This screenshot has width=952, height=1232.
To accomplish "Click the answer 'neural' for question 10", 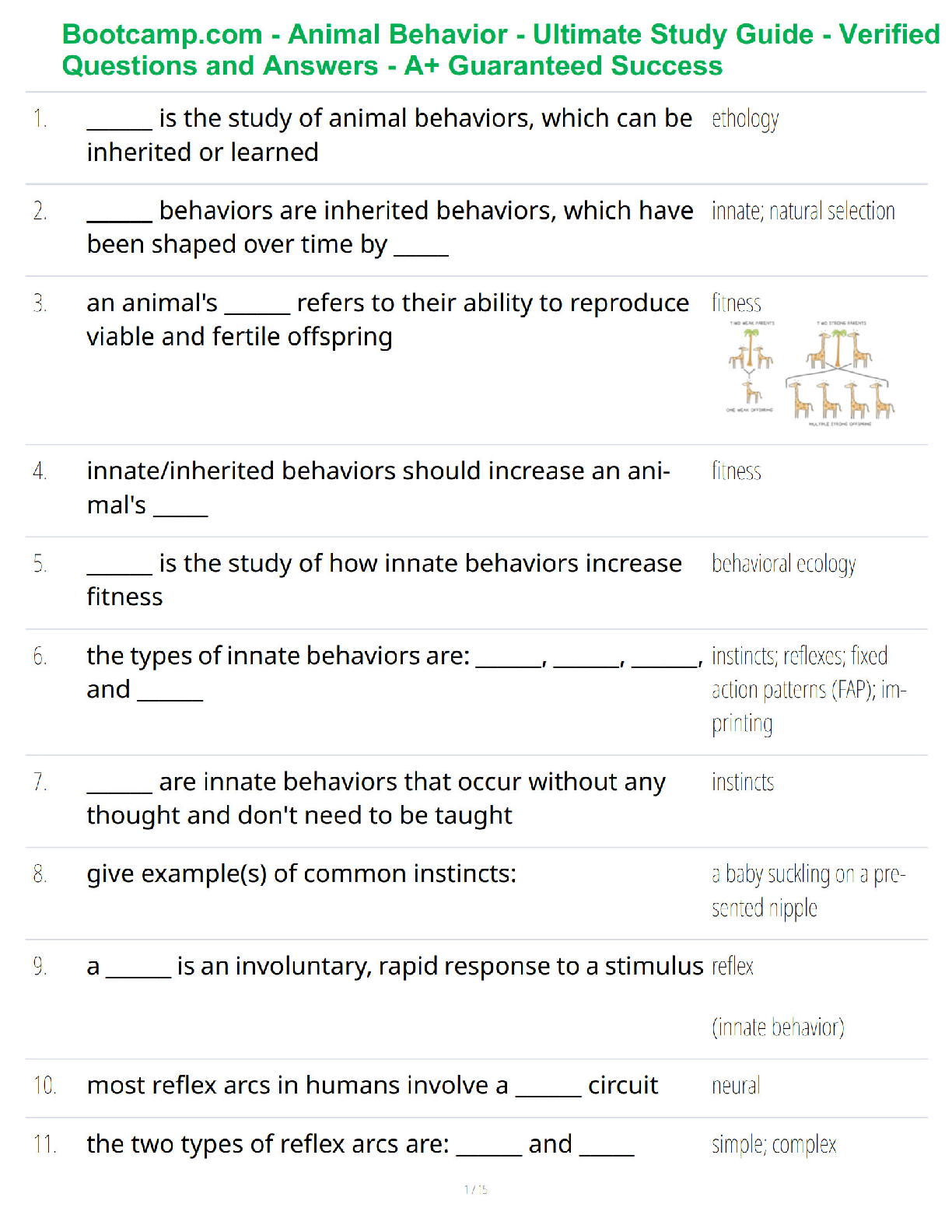I will (x=736, y=1085).
